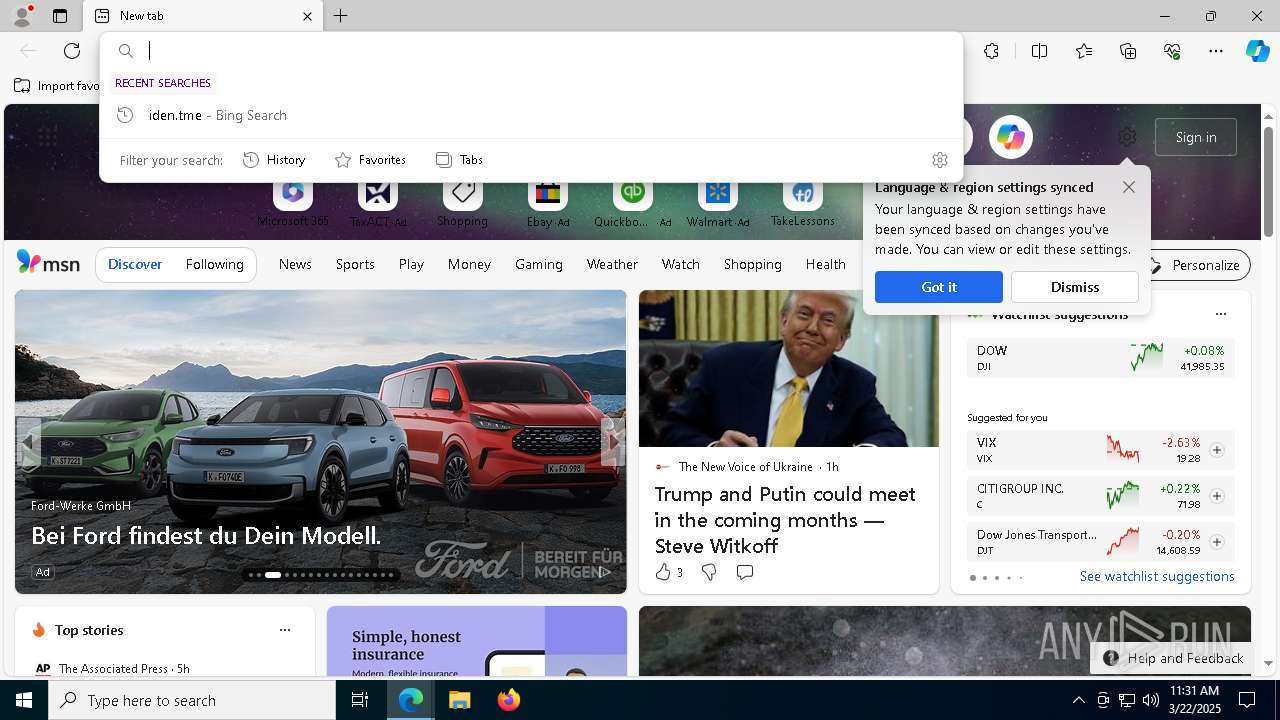Open the Health menu item
Image resolution: width=1280 pixels, height=720 pixels.
825,264
